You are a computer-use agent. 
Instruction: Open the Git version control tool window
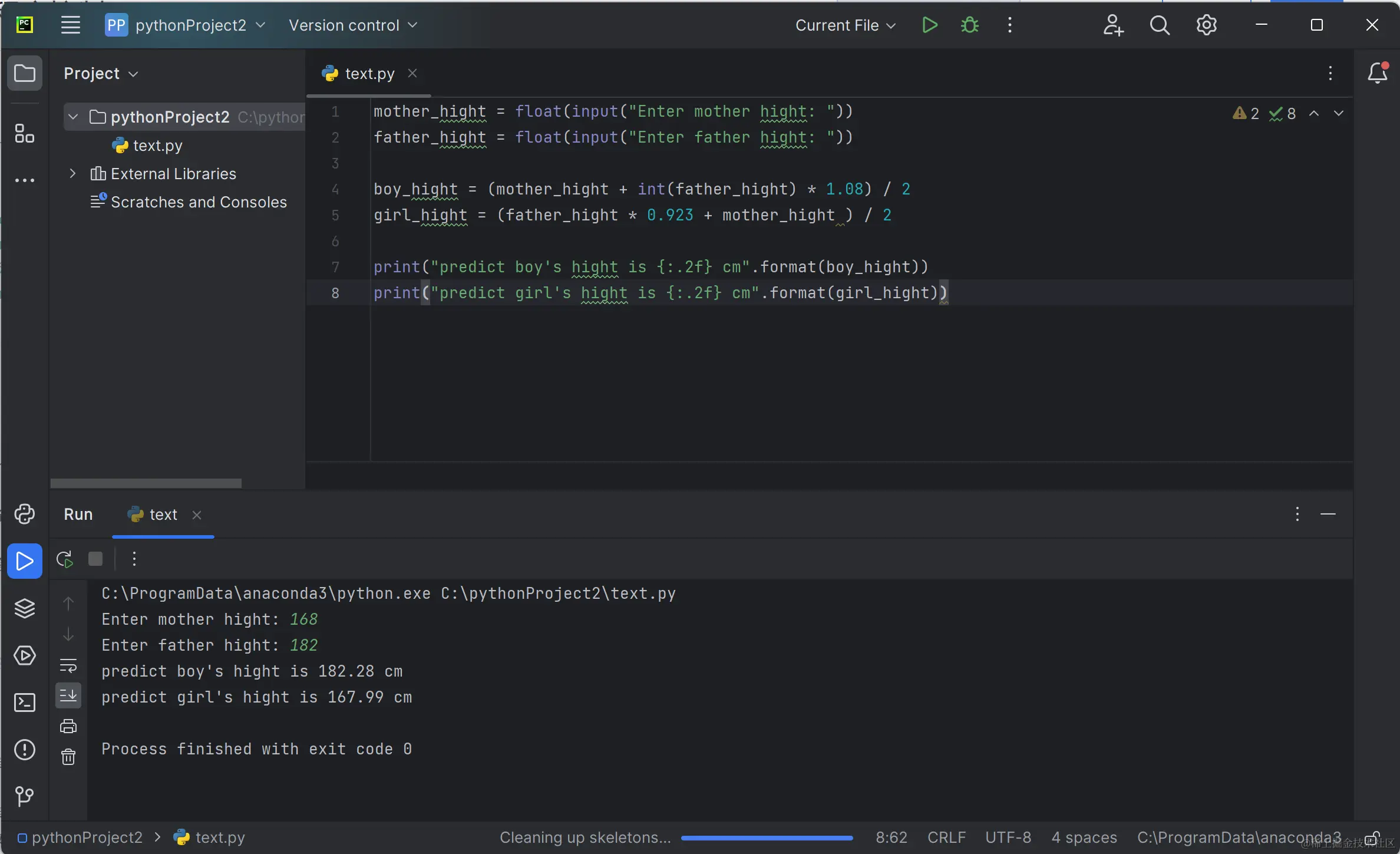click(24, 797)
